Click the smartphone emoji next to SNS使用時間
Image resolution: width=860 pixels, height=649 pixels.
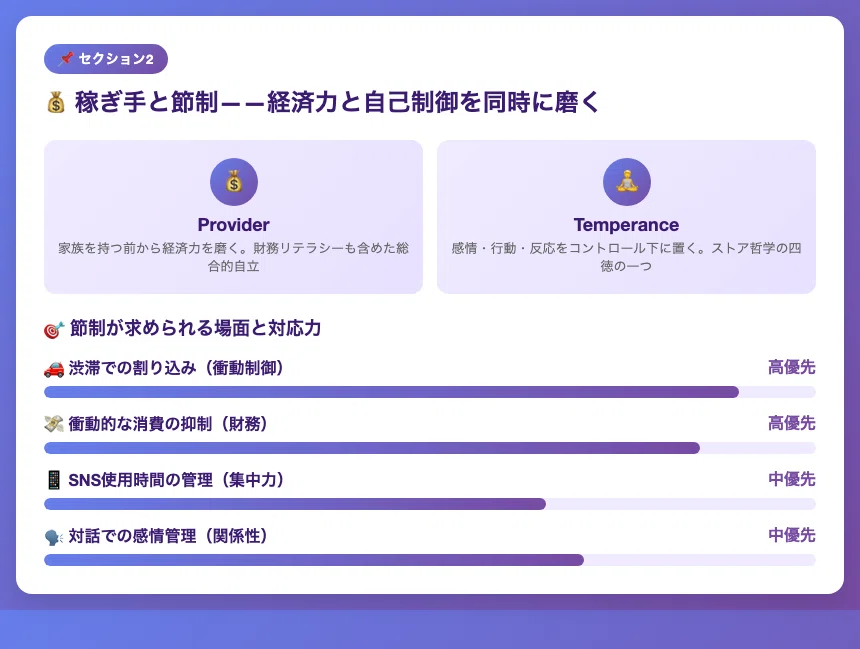54,480
